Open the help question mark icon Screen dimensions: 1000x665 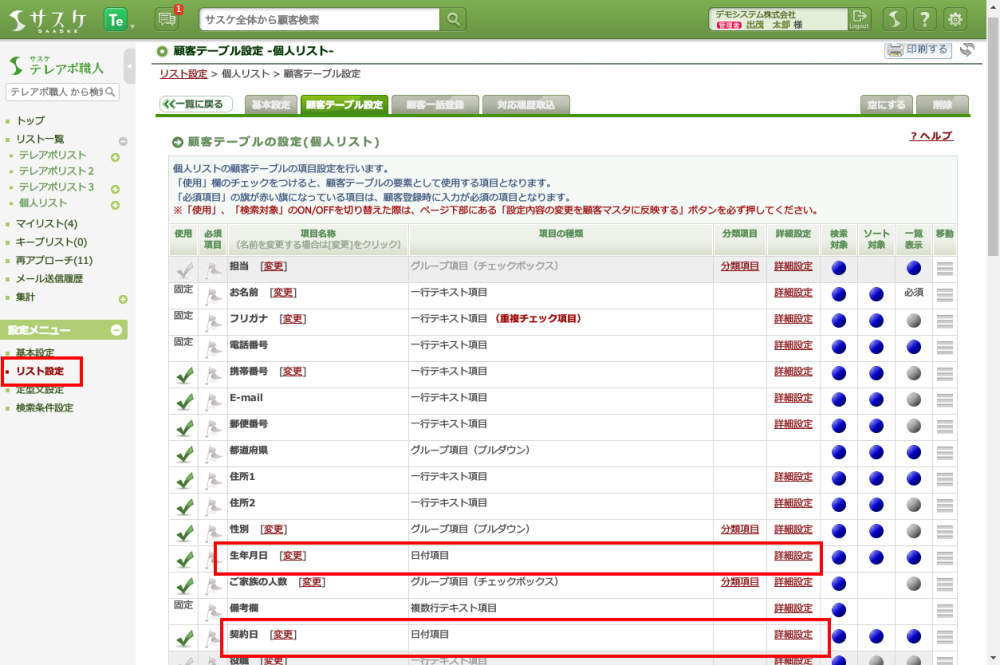pos(925,19)
